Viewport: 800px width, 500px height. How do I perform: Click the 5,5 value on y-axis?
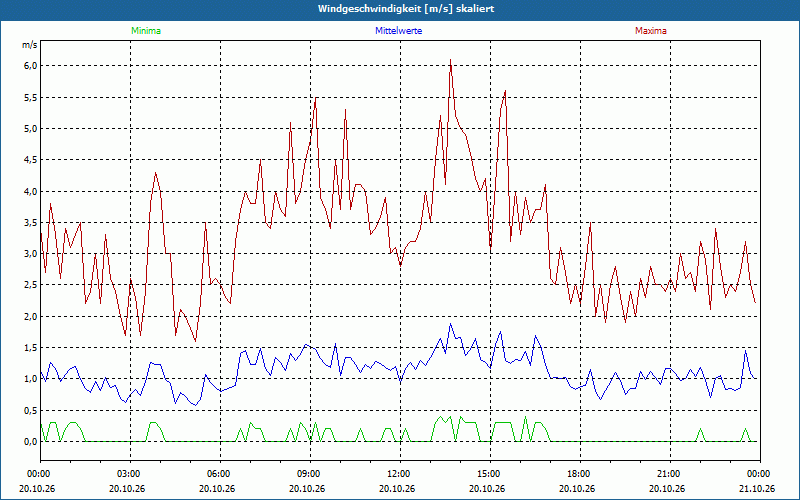tap(30, 97)
